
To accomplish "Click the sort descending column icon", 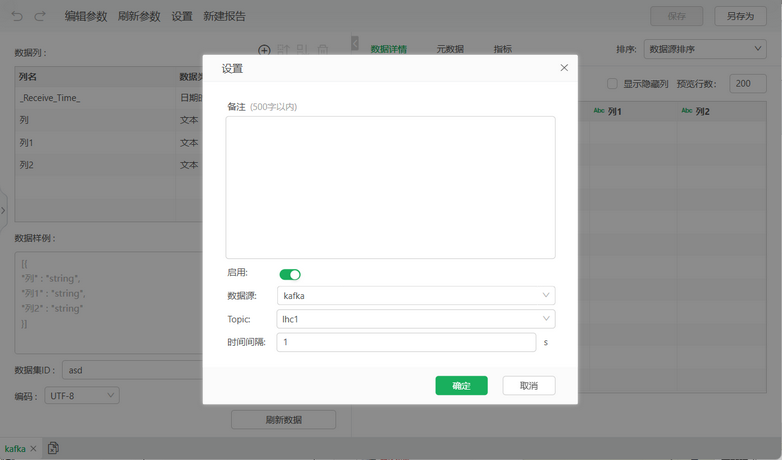I will 302,50.
